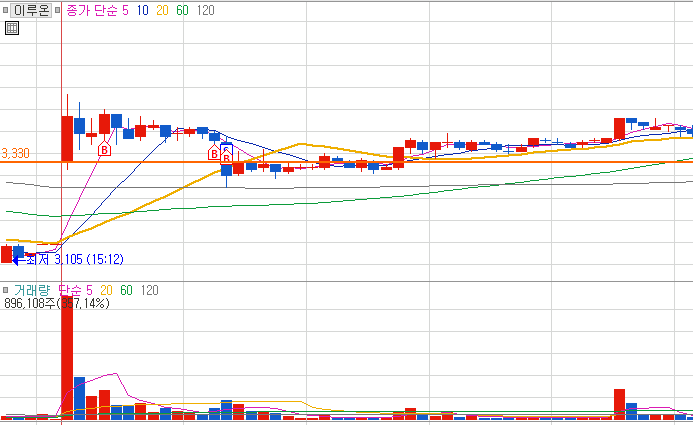Click the 896,108주 volume readout
The image size is (693, 425).
(30, 303)
